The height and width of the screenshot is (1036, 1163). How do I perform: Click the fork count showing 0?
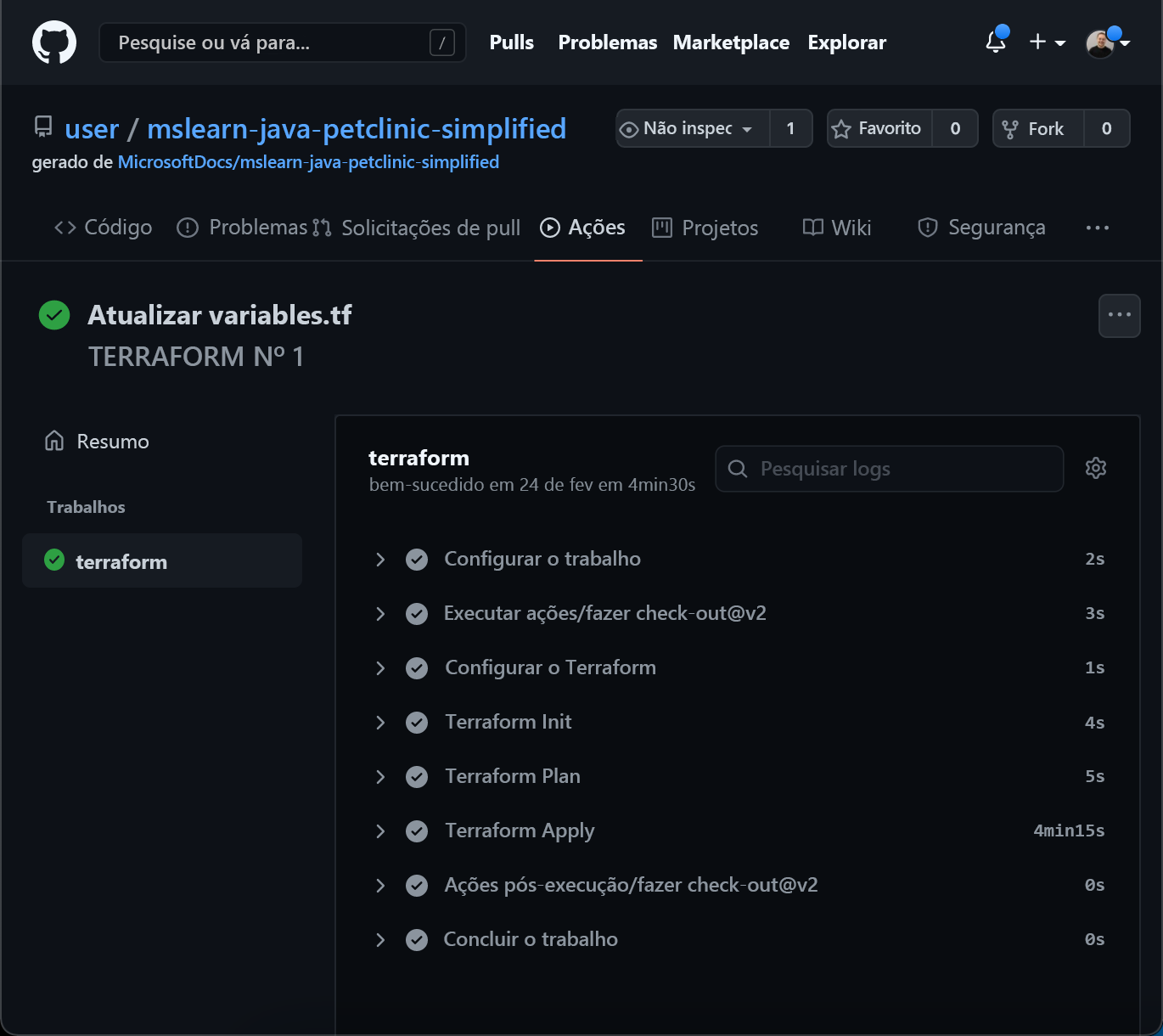(x=1107, y=128)
